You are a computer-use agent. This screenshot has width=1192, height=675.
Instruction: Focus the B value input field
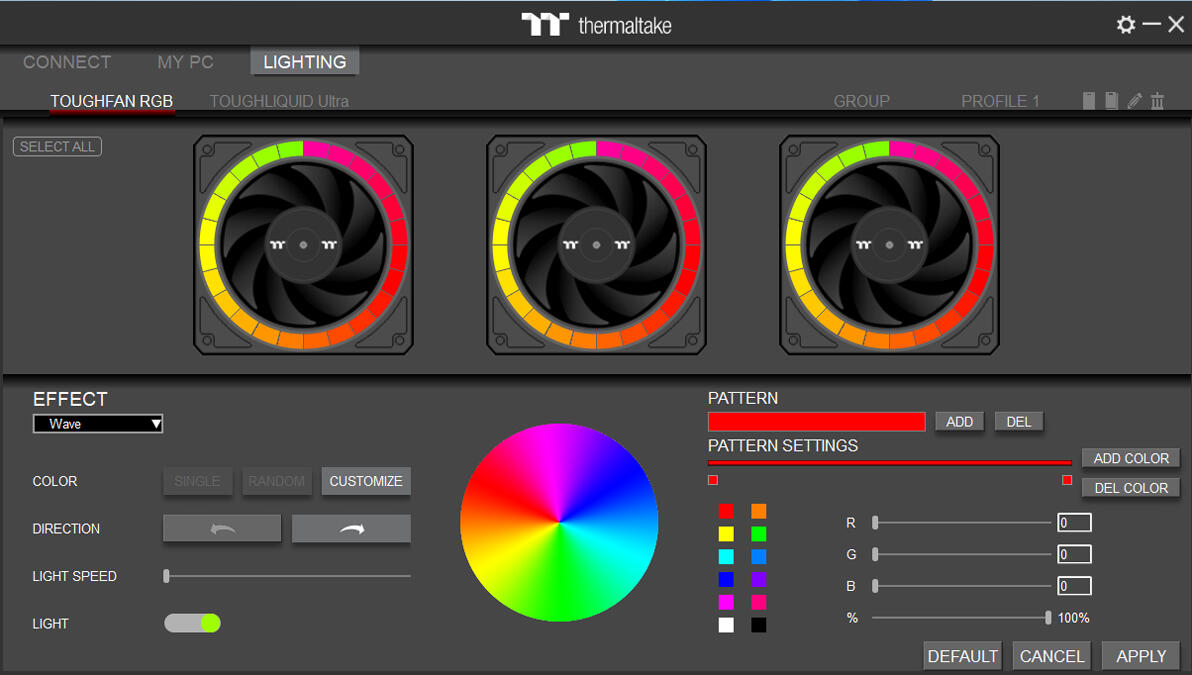pyautogui.click(x=1074, y=586)
